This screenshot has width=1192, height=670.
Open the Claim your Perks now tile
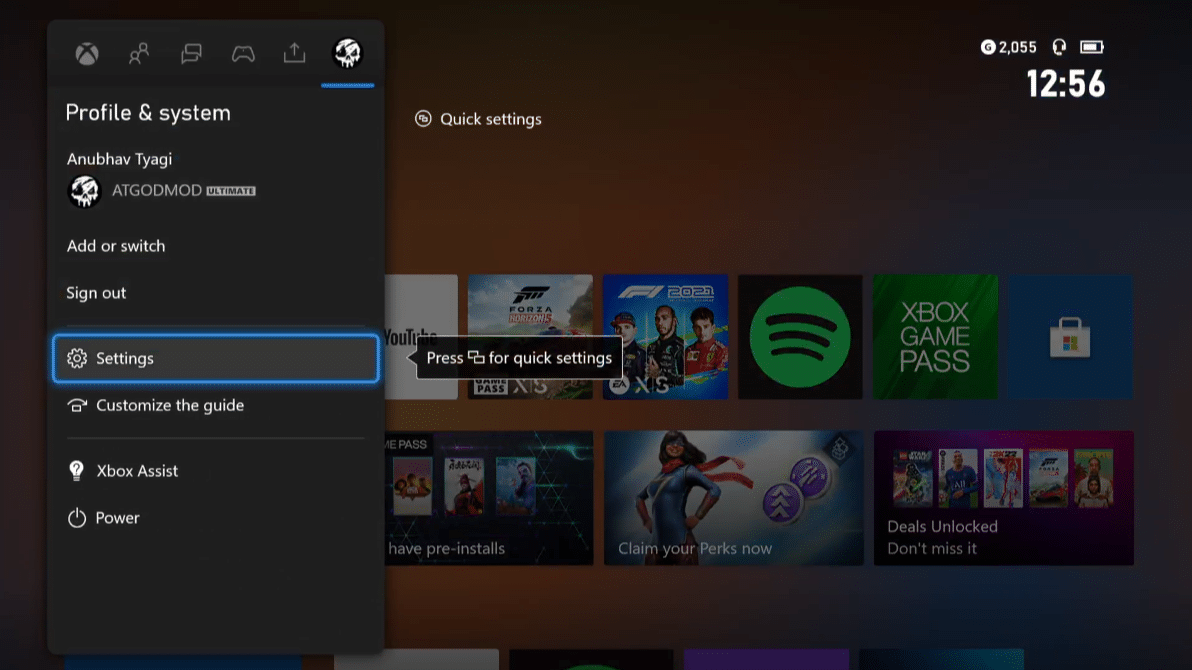(734, 498)
